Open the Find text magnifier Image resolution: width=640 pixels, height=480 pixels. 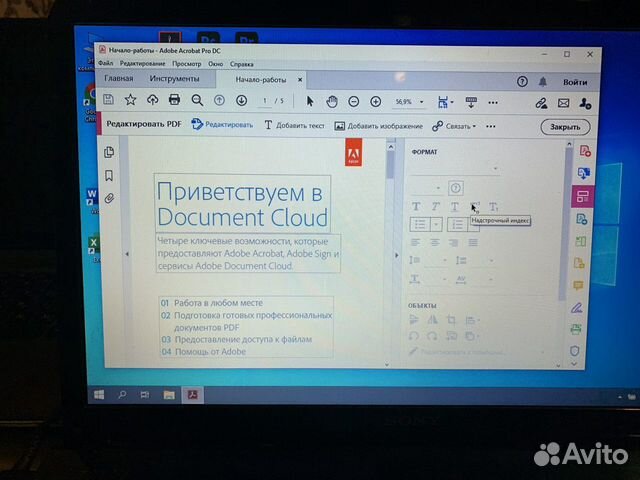click(197, 100)
